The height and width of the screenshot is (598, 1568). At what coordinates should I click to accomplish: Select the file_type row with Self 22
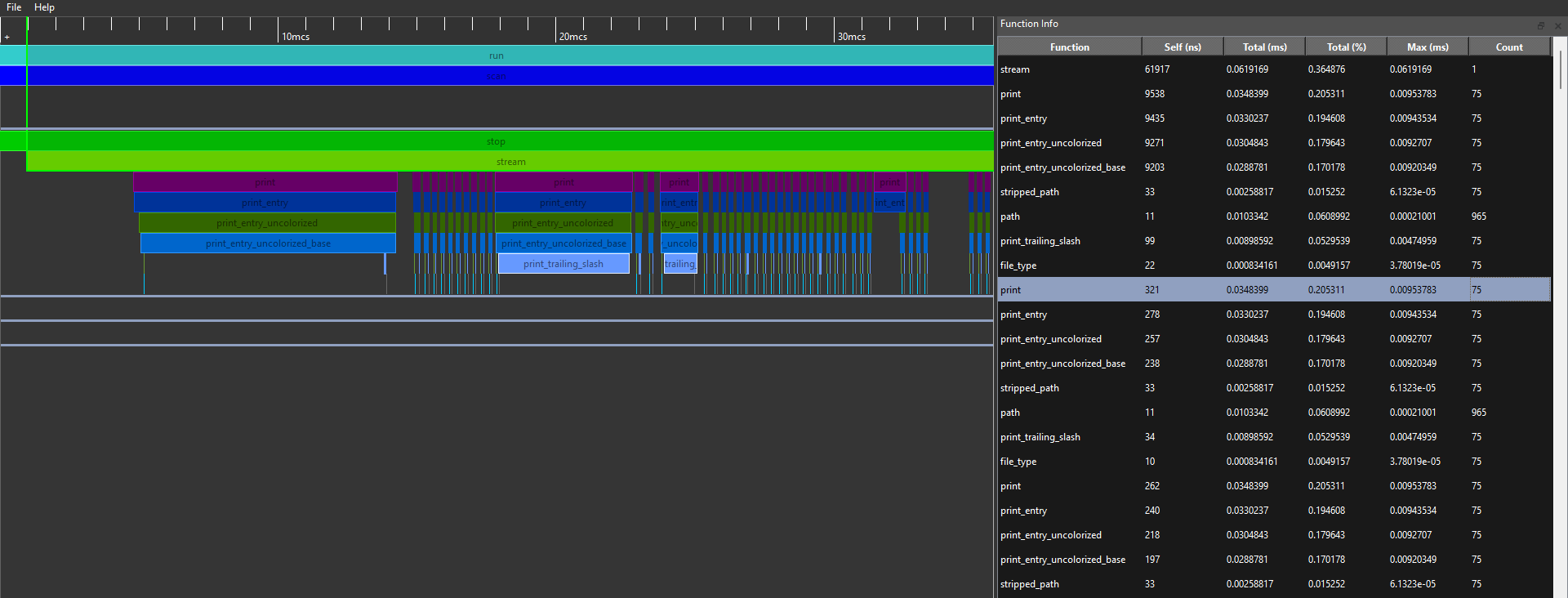(x=1274, y=266)
